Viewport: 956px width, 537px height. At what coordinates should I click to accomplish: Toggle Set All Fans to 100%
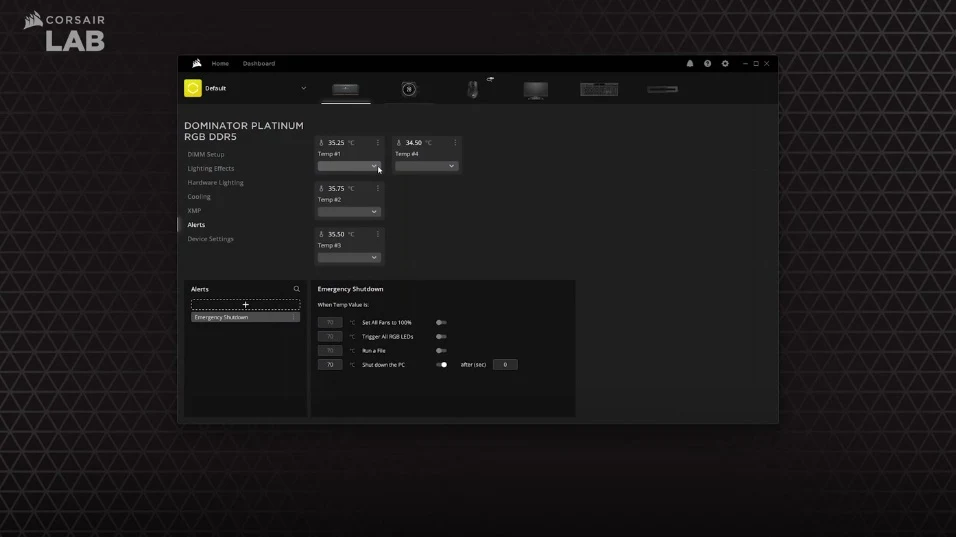coord(441,322)
